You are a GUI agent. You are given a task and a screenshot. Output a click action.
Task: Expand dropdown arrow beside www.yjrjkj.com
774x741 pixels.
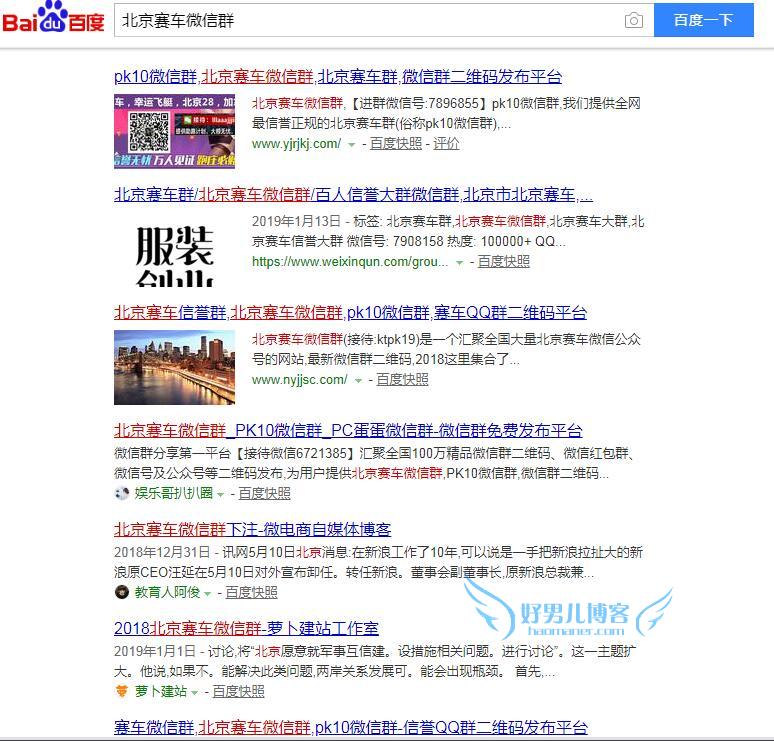(x=352, y=145)
